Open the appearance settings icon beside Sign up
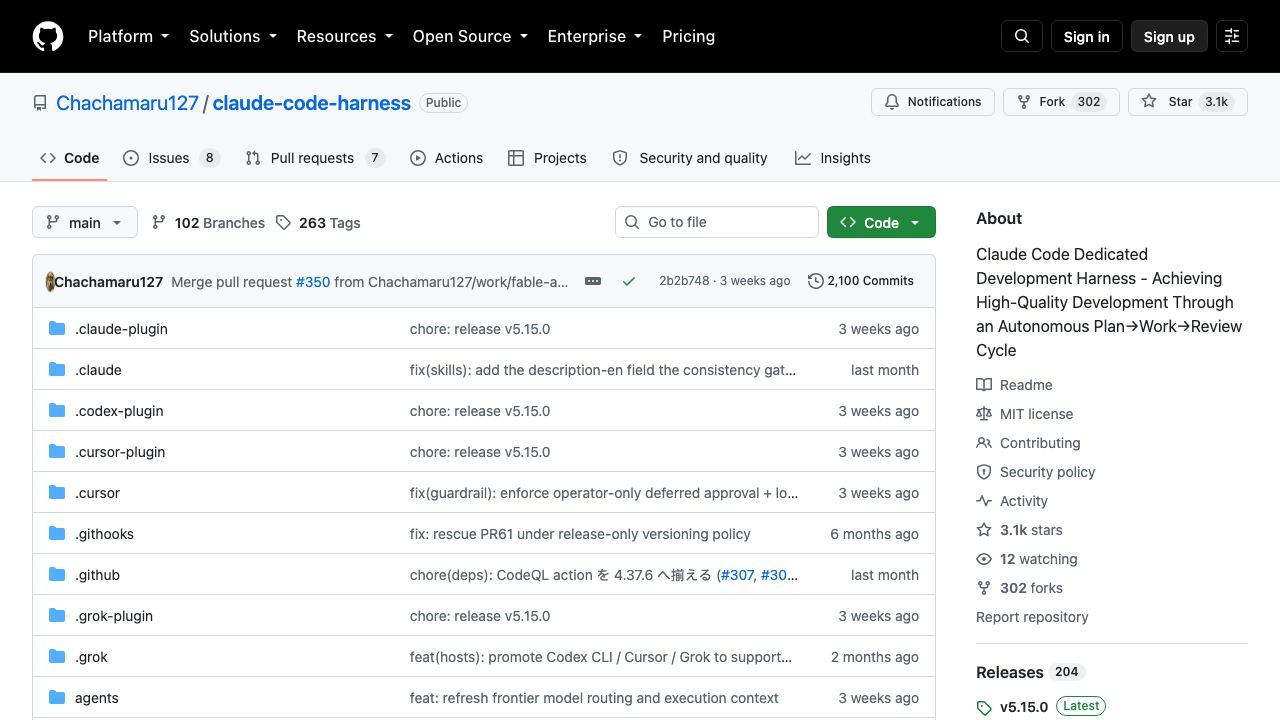1280x720 pixels. (x=1232, y=36)
